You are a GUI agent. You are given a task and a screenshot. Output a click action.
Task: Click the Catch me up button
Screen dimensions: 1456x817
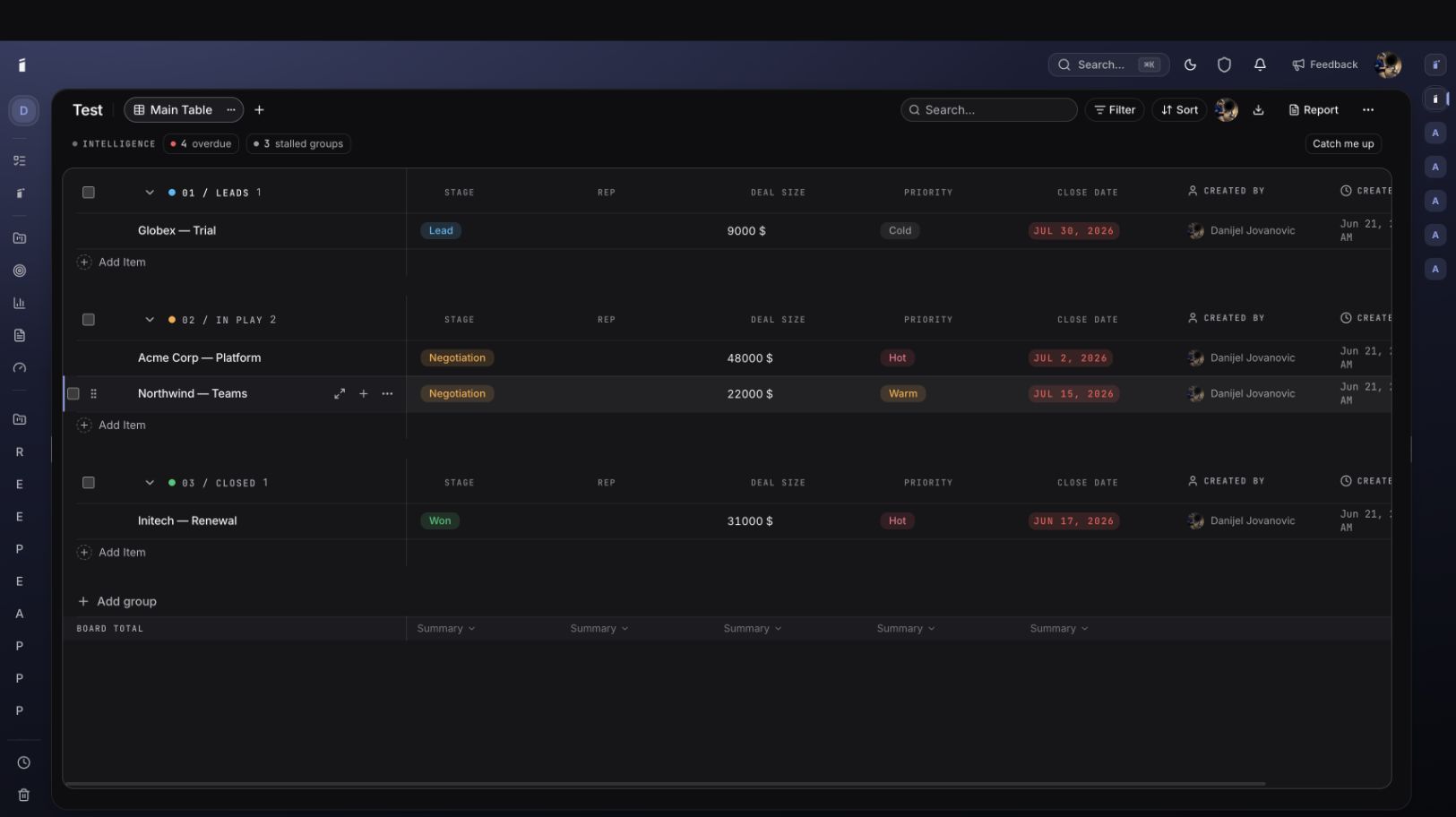click(x=1343, y=143)
